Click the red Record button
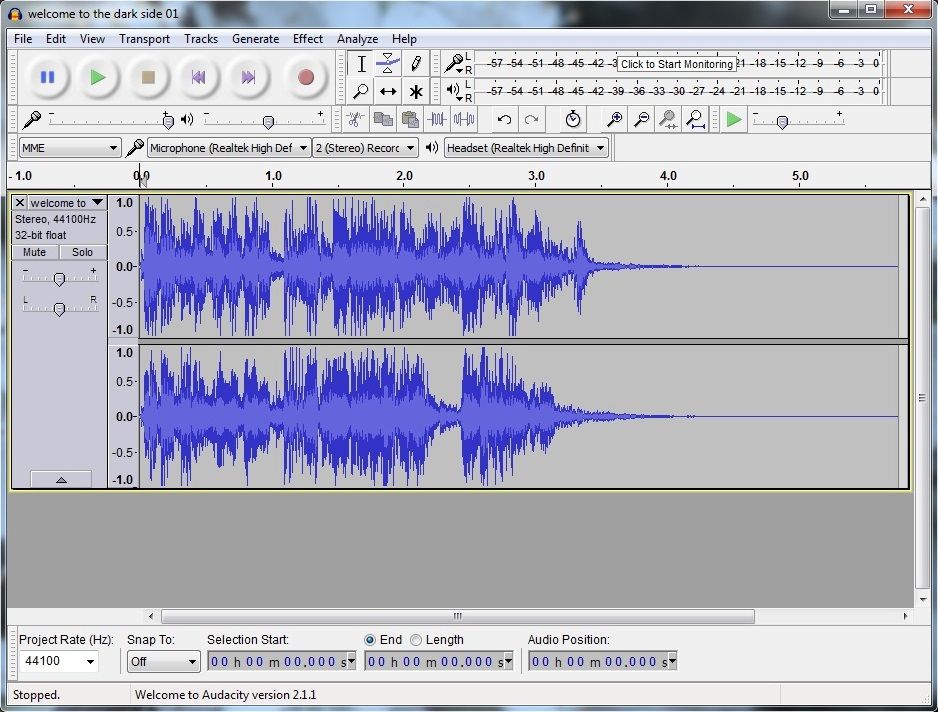The width and height of the screenshot is (938, 712). [x=306, y=77]
